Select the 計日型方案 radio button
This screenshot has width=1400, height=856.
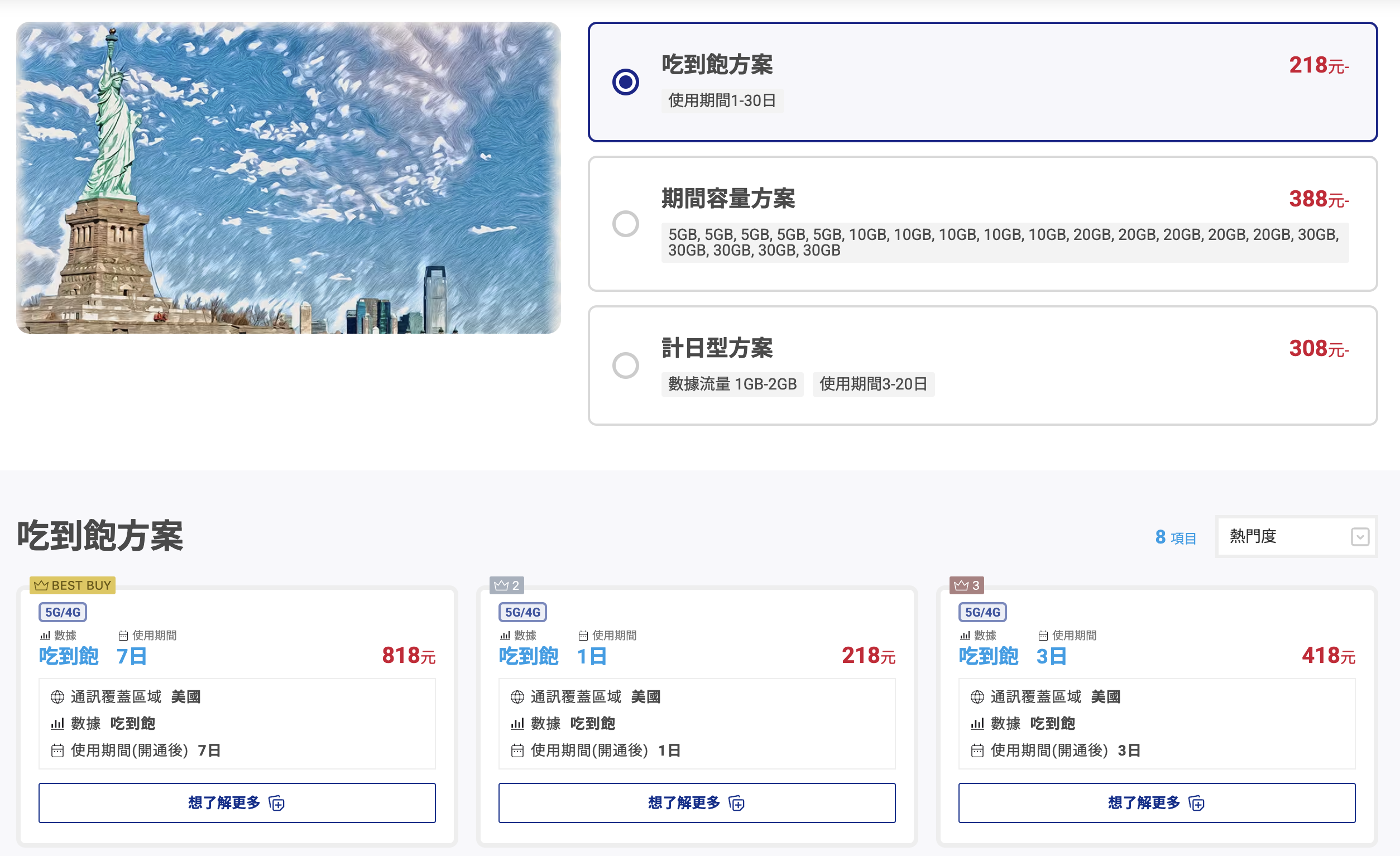pos(625,366)
